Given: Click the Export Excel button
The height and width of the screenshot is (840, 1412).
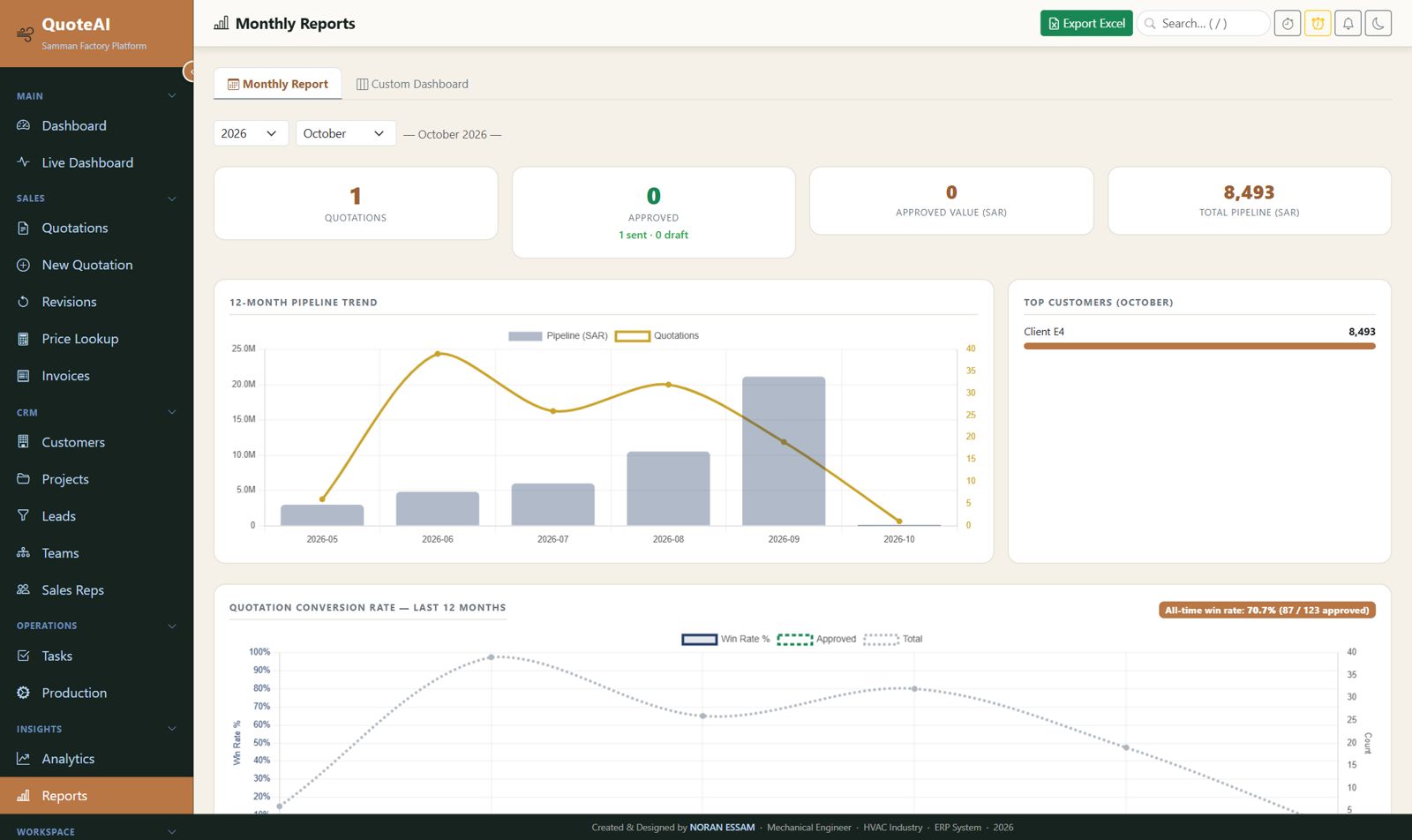Looking at the screenshot, I should pos(1086,24).
